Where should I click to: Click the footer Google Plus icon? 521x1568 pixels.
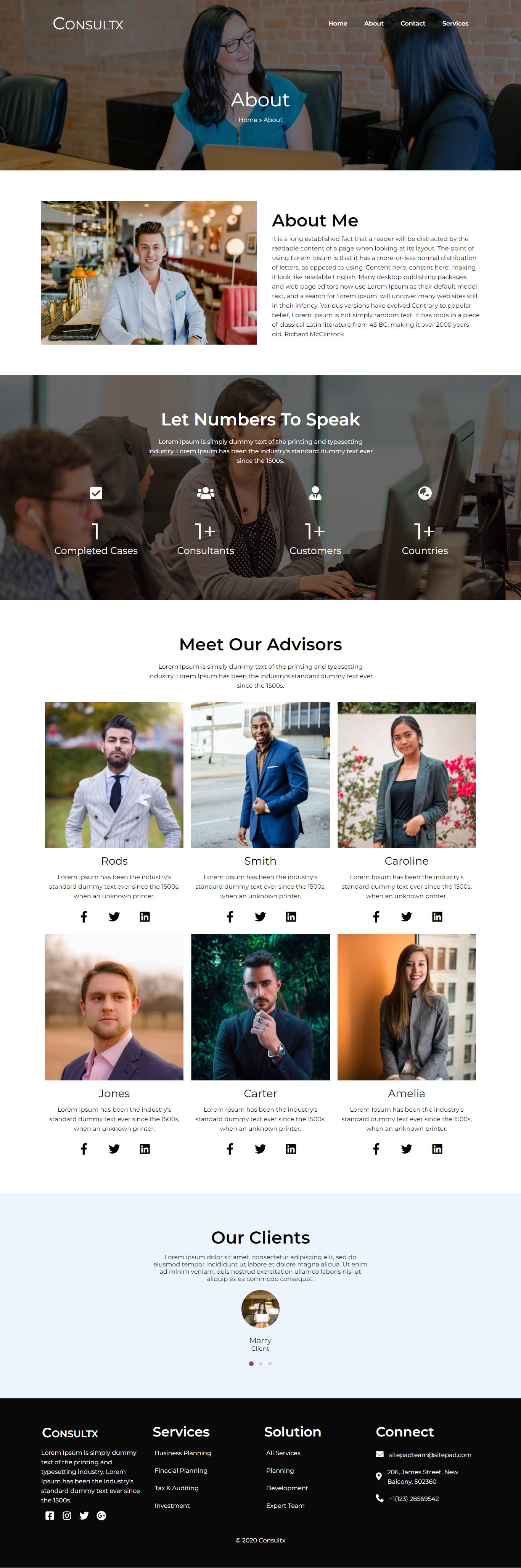[x=101, y=1516]
